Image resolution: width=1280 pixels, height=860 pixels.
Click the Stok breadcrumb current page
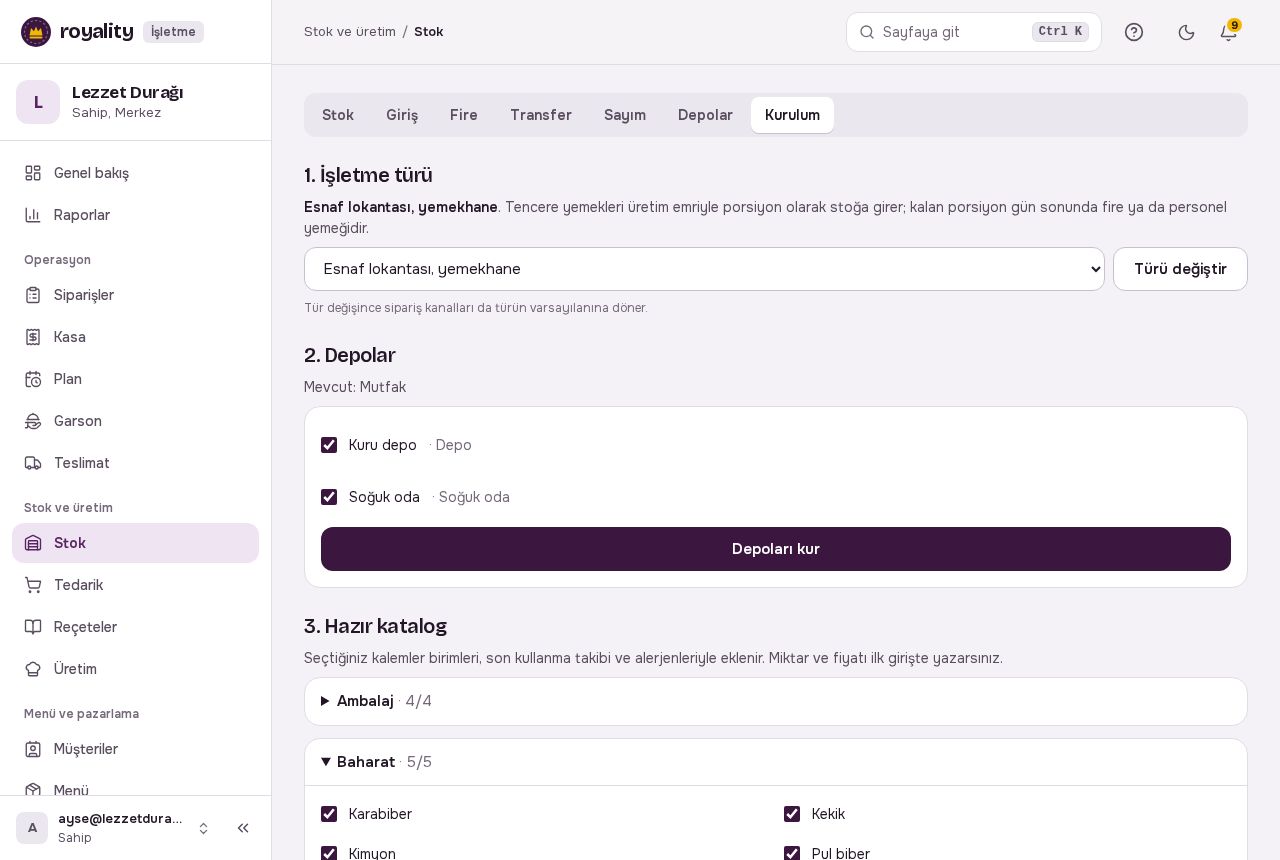click(429, 32)
